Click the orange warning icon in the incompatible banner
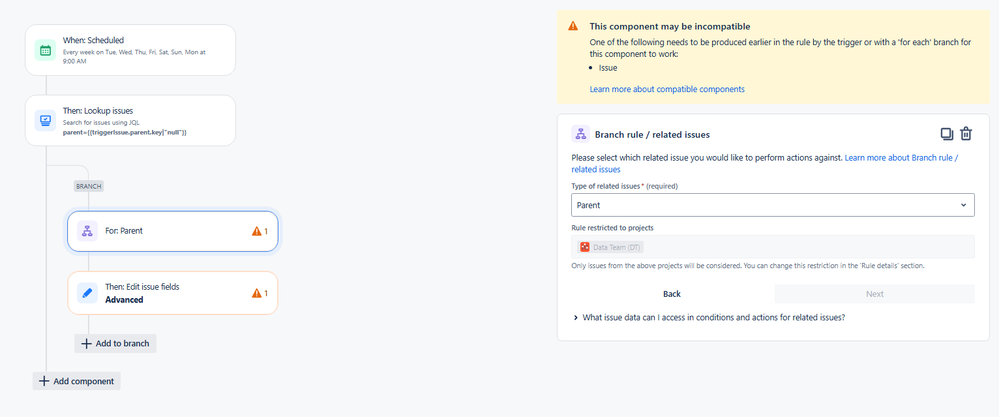The height and width of the screenshot is (417, 999). pyautogui.click(x=573, y=26)
